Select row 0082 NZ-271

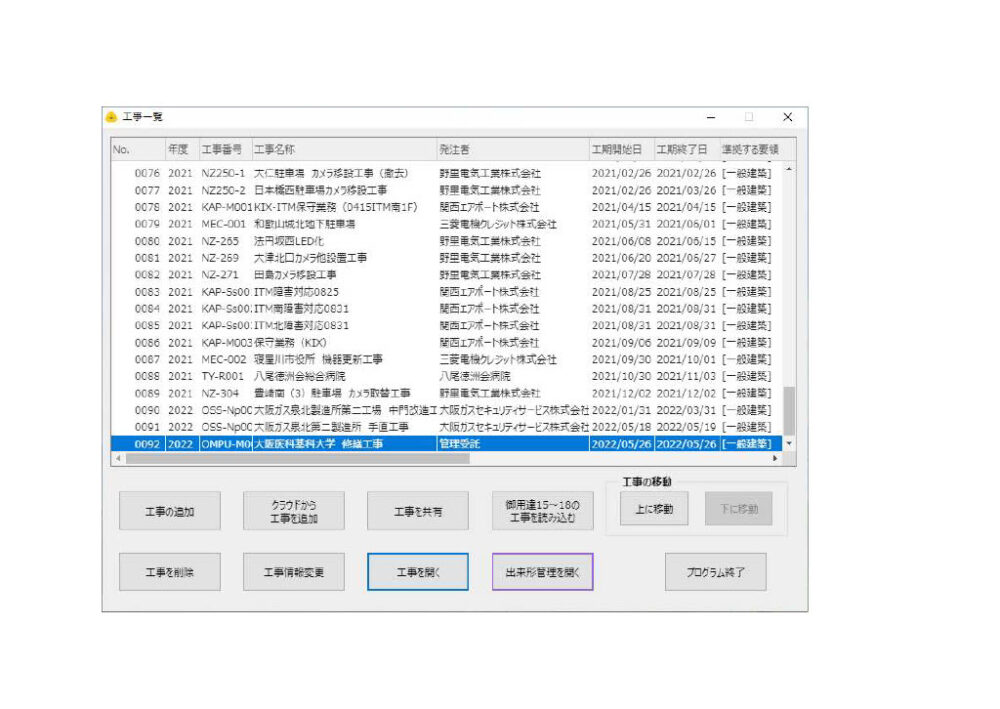click(x=446, y=275)
